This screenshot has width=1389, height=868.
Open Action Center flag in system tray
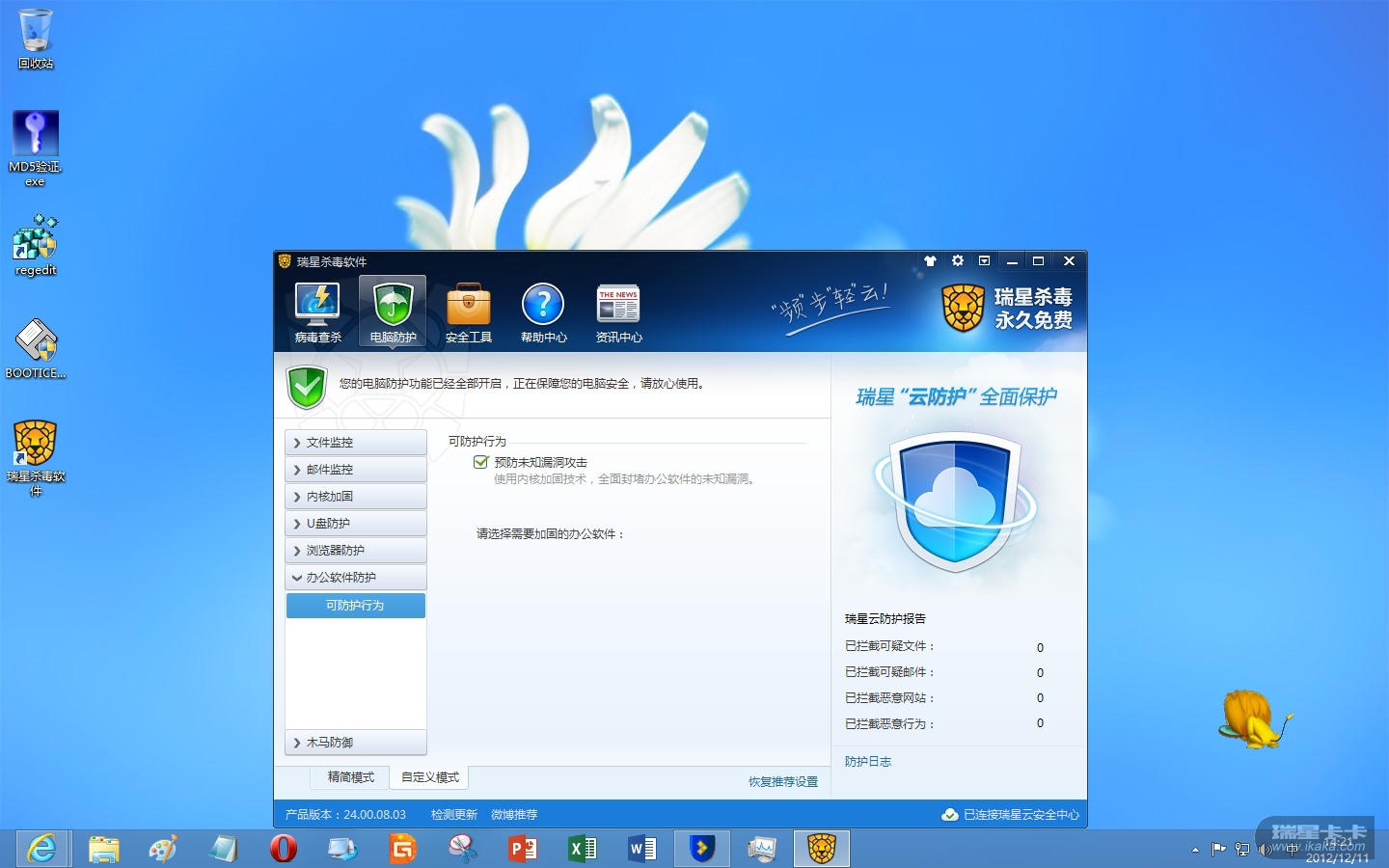tap(1218, 850)
